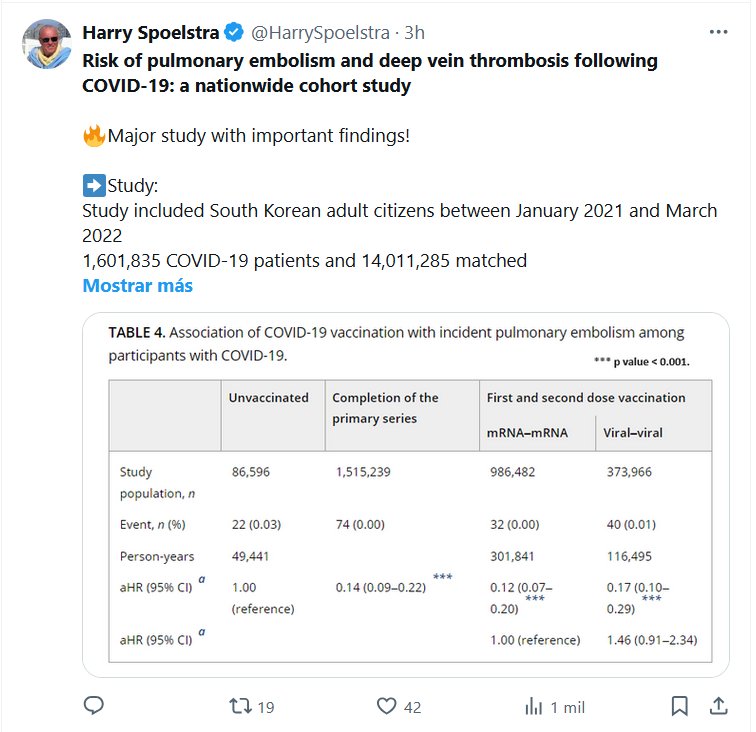Viewport: 756px width, 732px height.
Task: Expand tweet with "Mostrar más"
Action: click(x=137, y=285)
